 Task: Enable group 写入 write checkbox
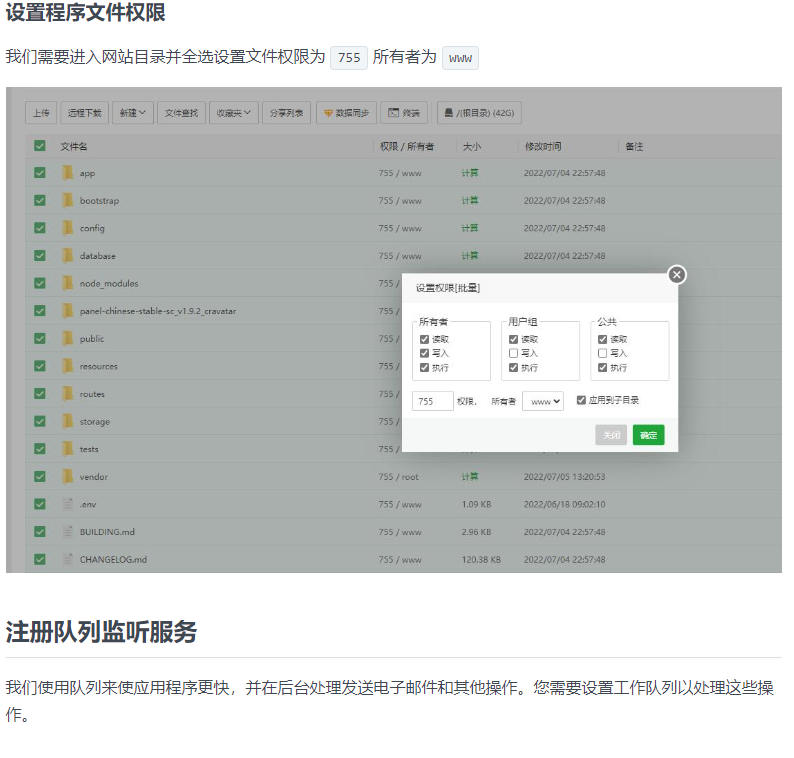pyautogui.click(x=513, y=353)
